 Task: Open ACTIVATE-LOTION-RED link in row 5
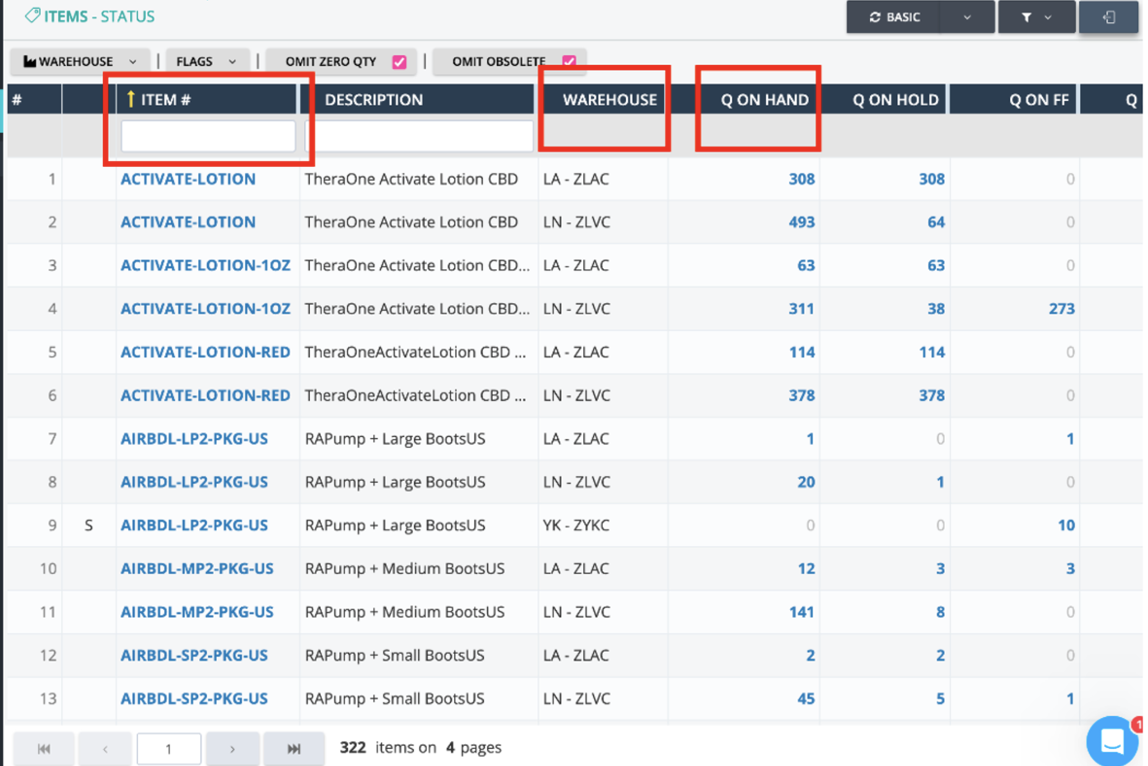(206, 352)
